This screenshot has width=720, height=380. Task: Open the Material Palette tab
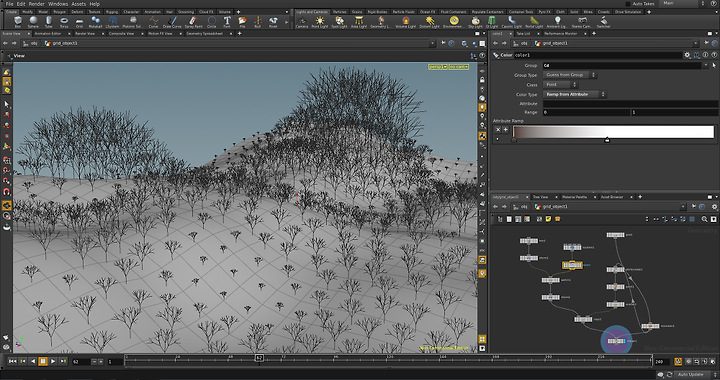(574, 197)
